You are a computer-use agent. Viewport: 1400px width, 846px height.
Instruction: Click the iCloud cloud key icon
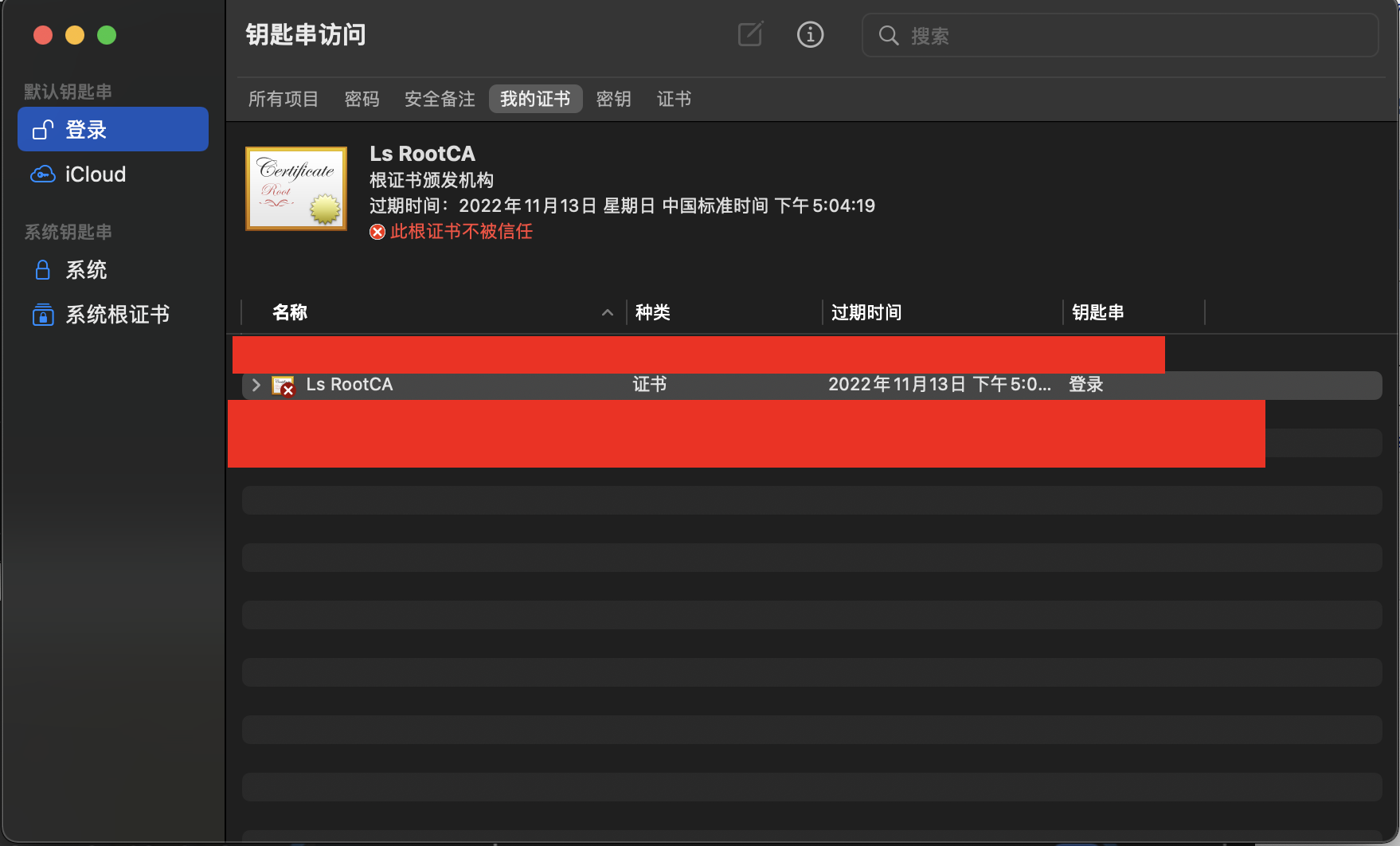pos(43,174)
